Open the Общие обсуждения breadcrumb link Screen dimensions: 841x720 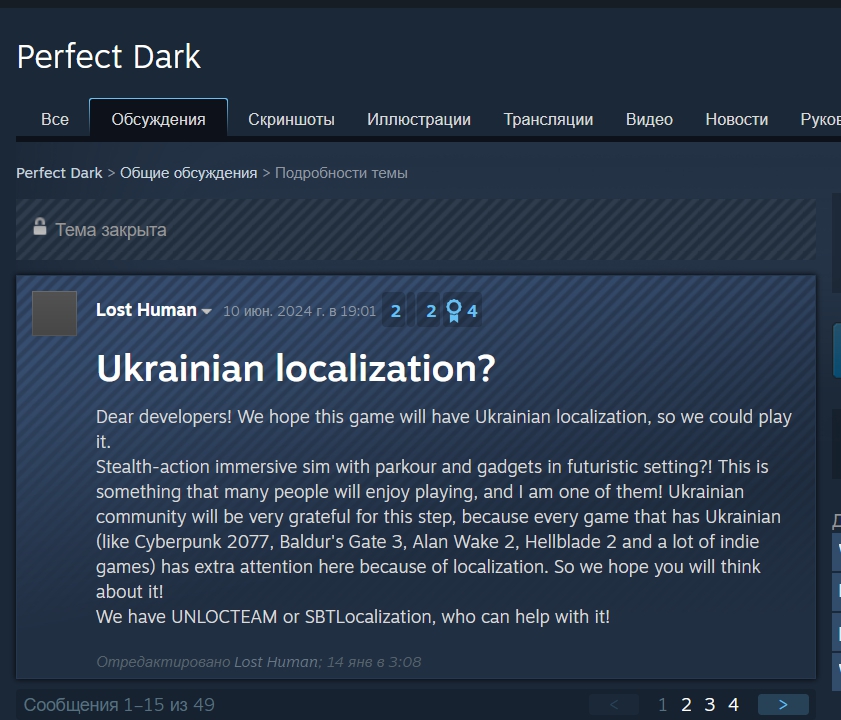pos(188,173)
